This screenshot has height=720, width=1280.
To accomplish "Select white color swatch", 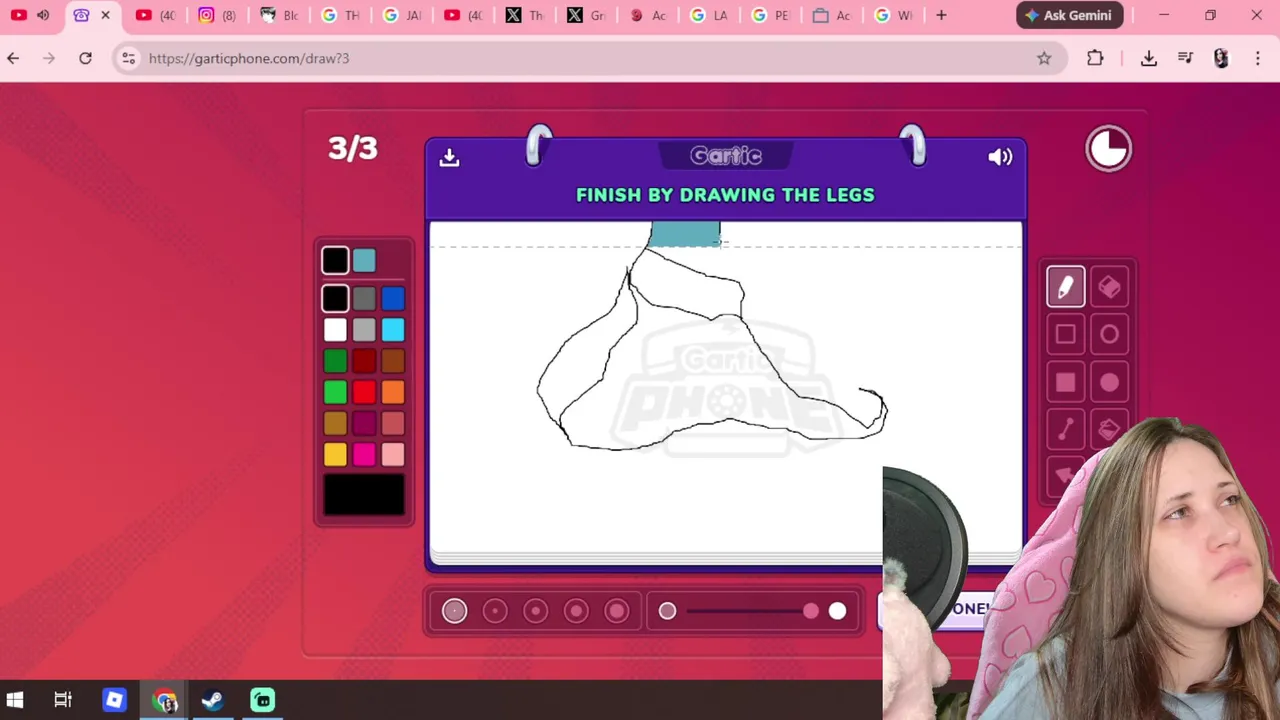I will click(335, 329).
